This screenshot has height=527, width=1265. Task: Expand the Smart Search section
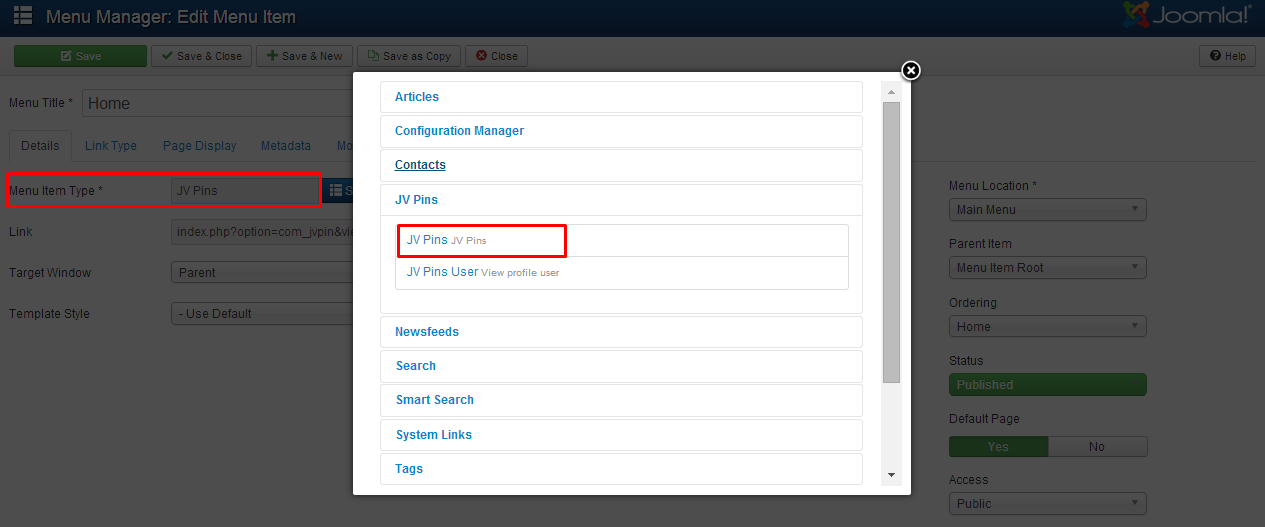tap(621, 400)
